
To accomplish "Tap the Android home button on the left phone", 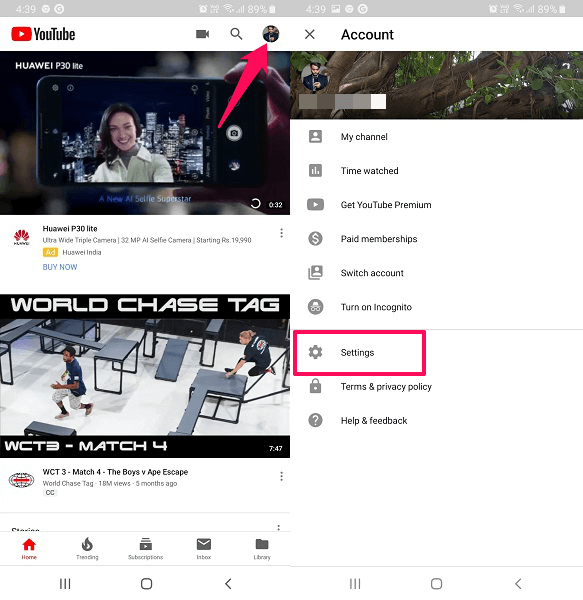I will [147, 584].
